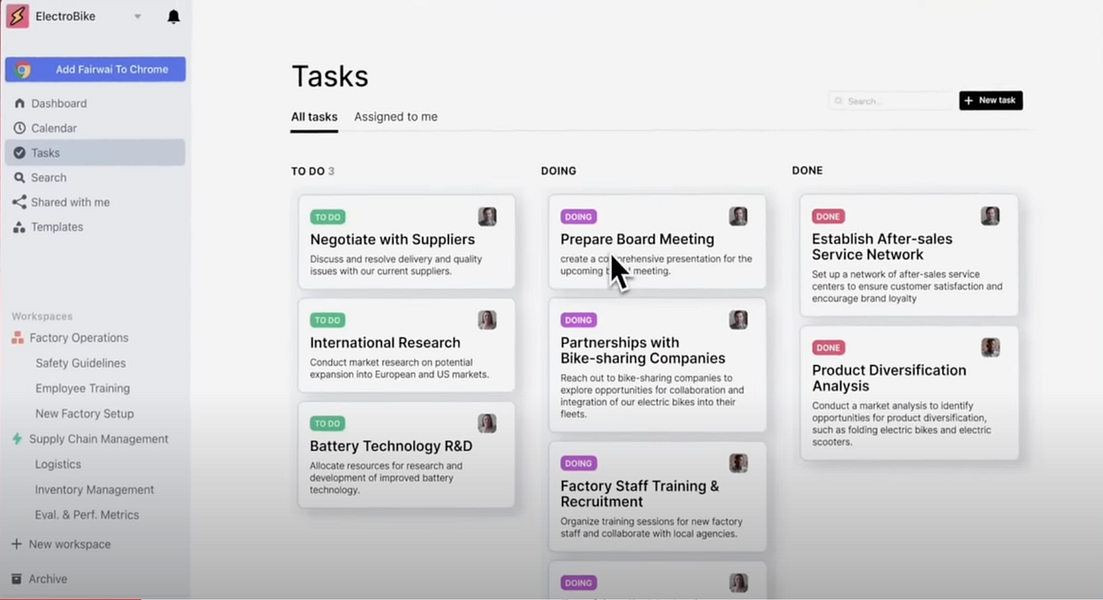The image size is (1103, 600).
Task: Click the tasks Search input field
Action: click(x=891, y=101)
